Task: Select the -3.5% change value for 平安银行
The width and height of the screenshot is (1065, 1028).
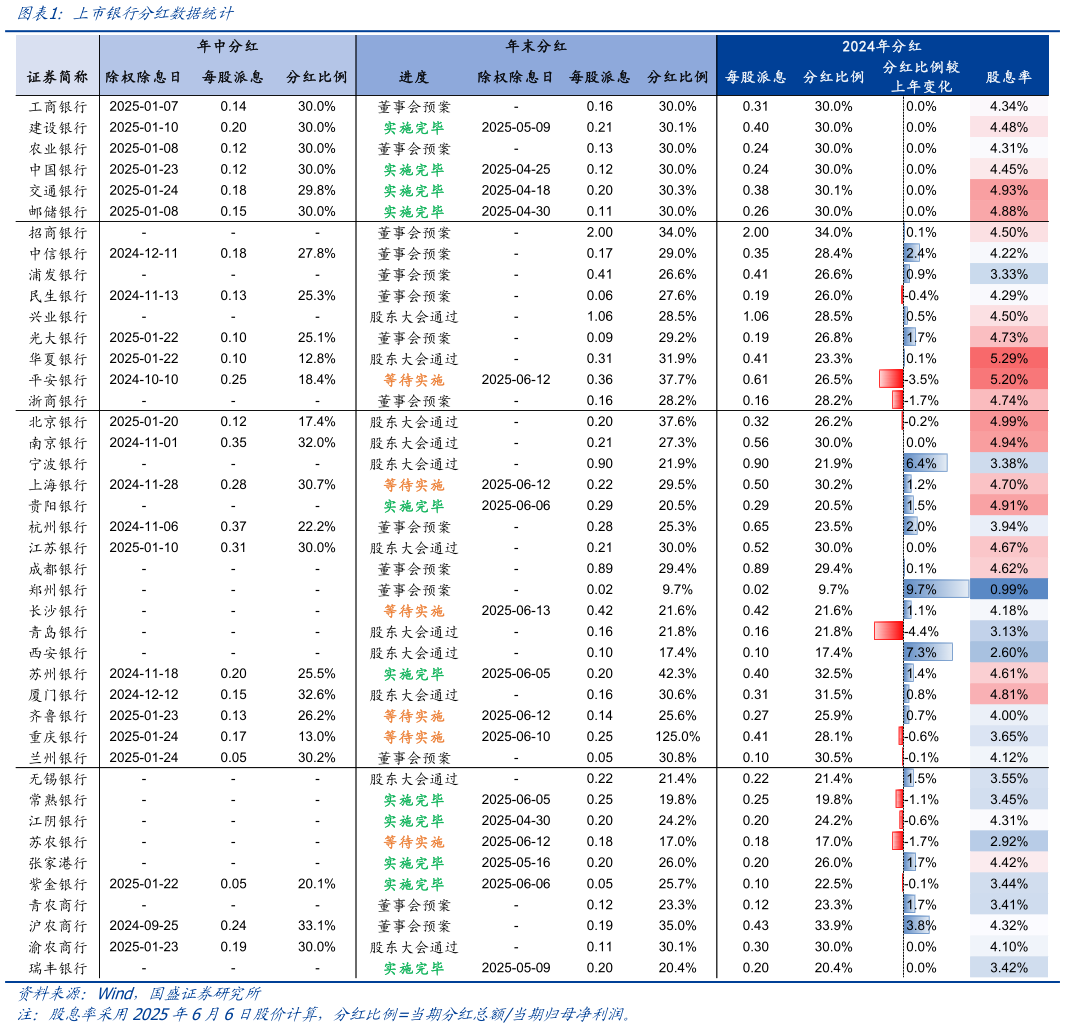Action: (x=922, y=380)
